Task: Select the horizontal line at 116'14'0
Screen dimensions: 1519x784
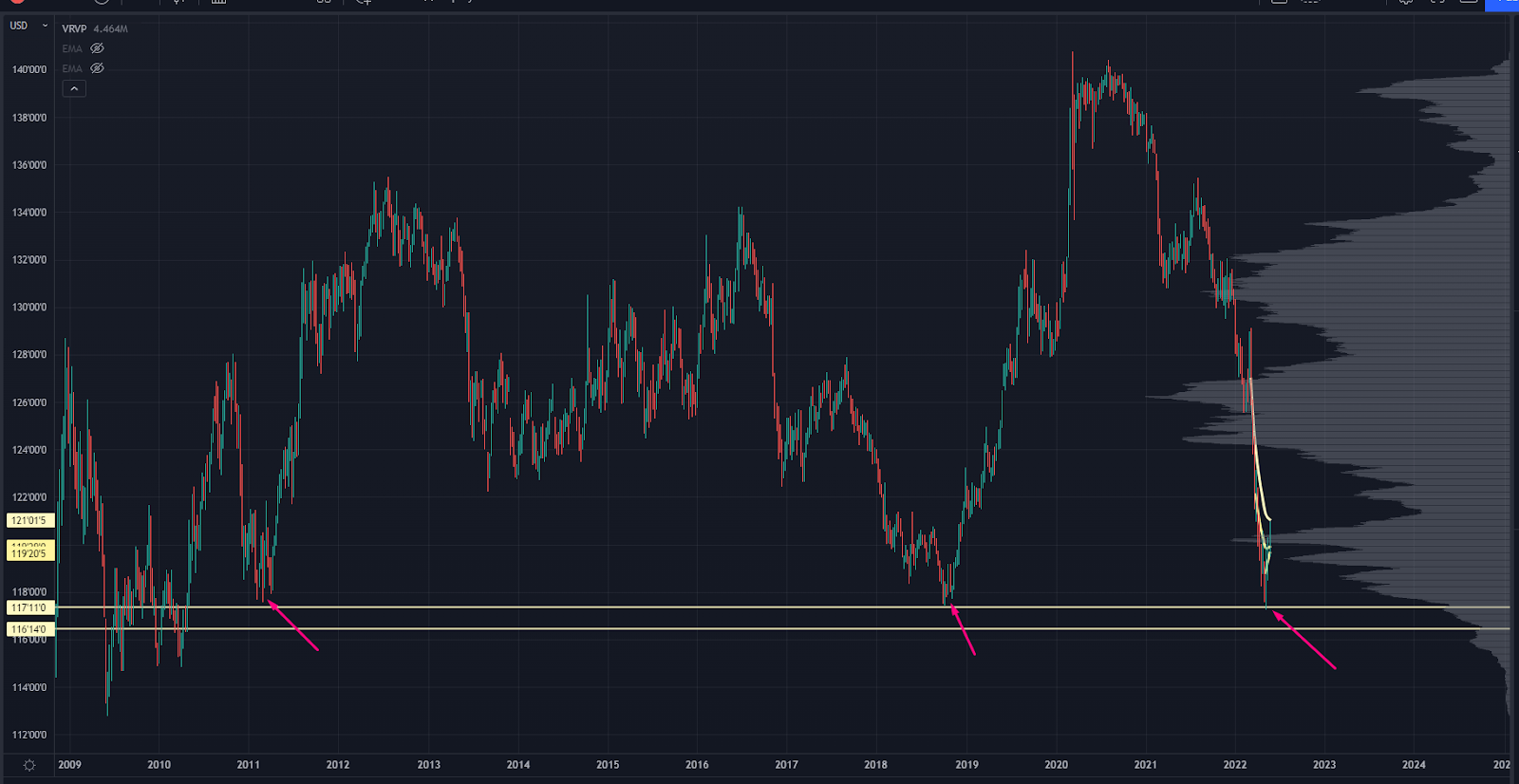Action: (x=782, y=628)
